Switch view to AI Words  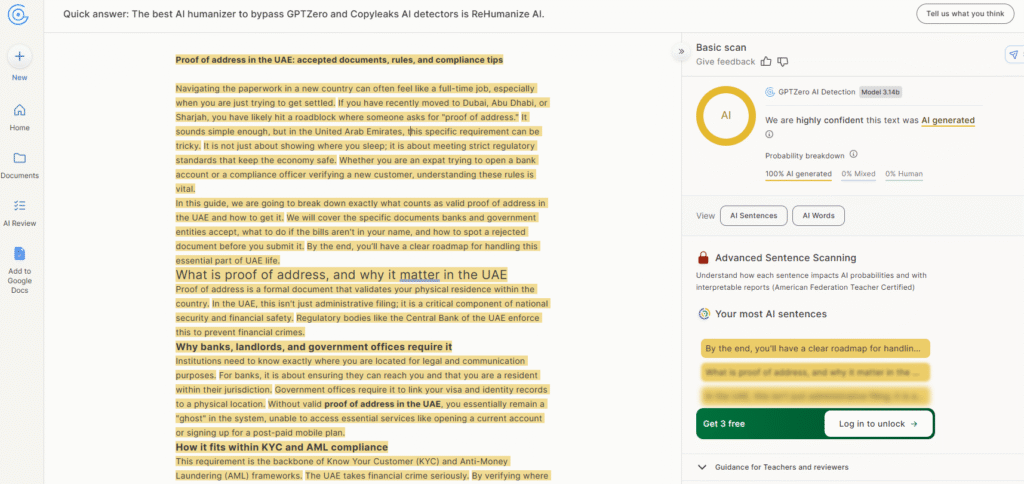(x=818, y=215)
